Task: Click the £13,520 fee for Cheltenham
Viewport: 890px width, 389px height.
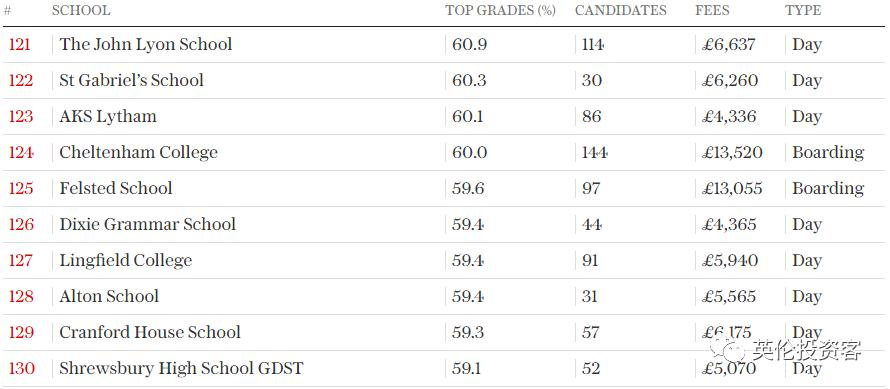Action: click(x=732, y=152)
